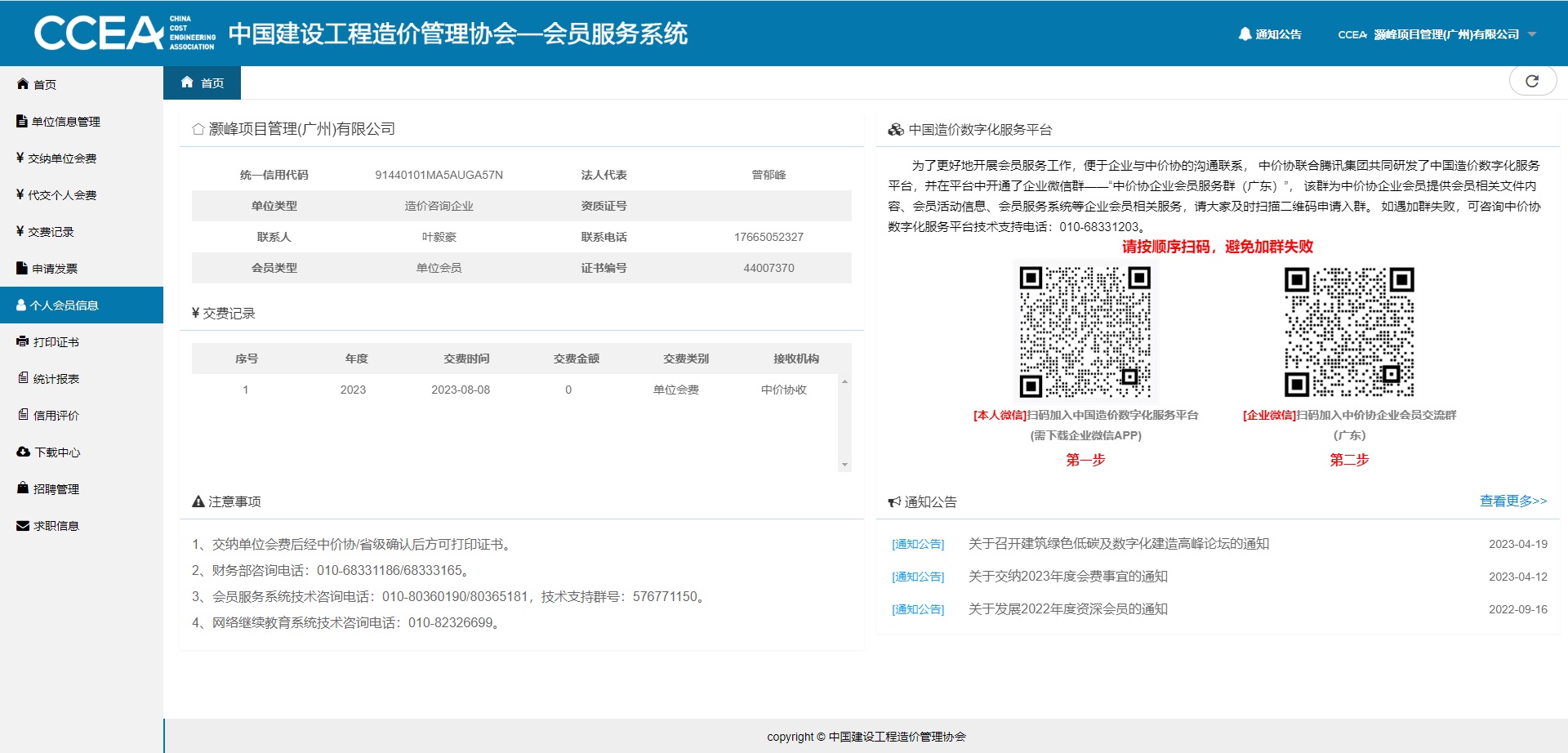Click the download center cloud icon
Screen dimensions: 1568x753
pyautogui.click(x=23, y=452)
